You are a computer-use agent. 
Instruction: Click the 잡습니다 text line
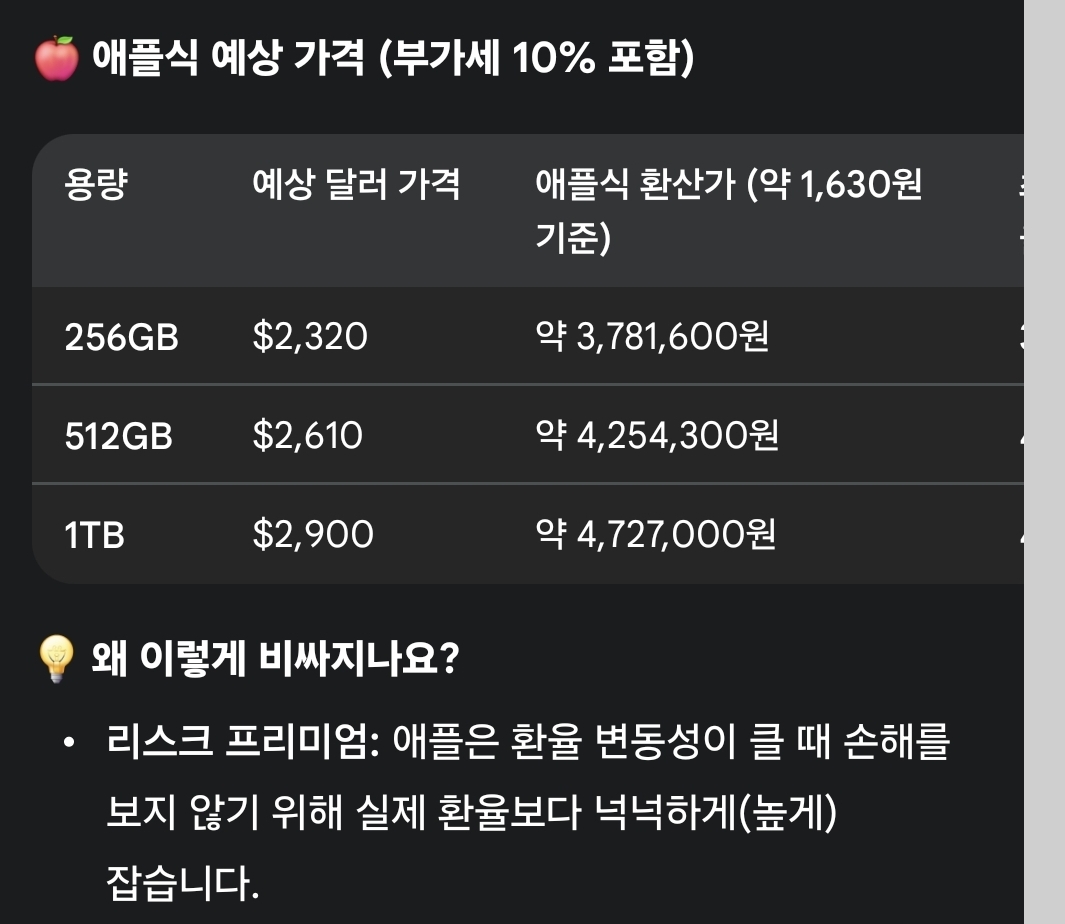[x=182, y=884]
